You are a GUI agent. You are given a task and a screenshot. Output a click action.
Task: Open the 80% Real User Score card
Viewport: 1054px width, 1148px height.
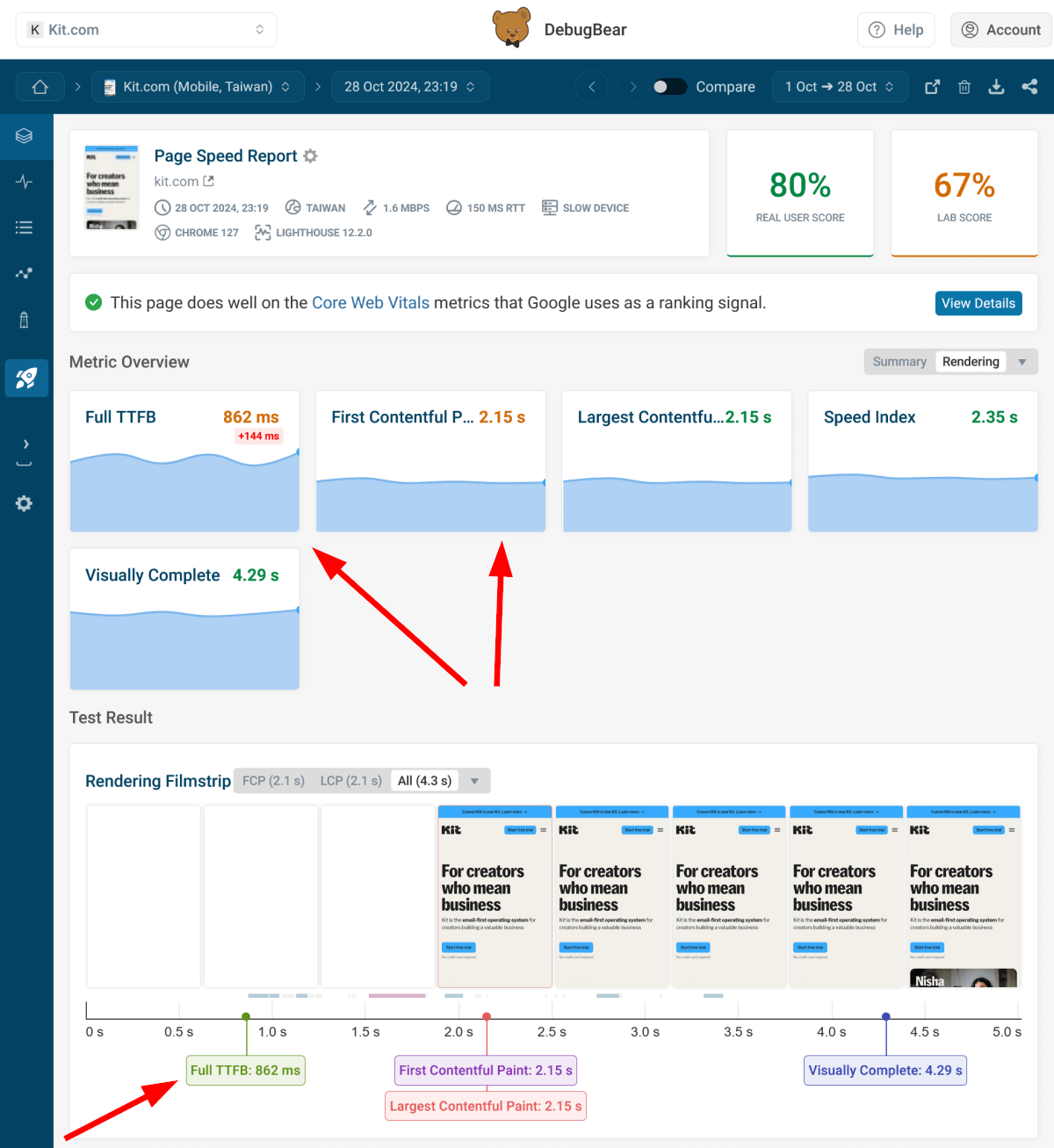point(800,193)
